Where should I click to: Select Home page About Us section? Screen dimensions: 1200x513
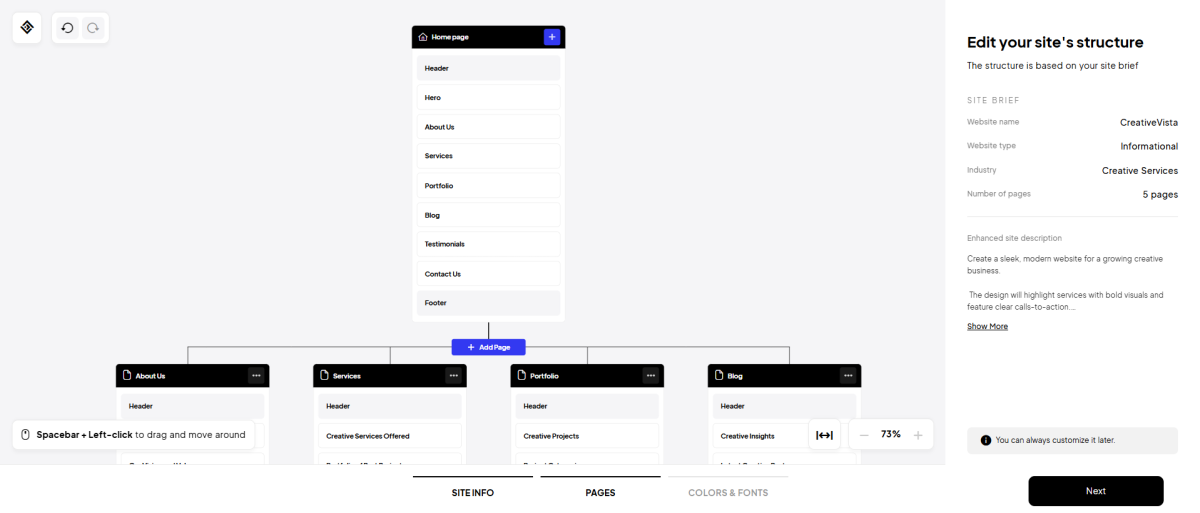(488, 127)
